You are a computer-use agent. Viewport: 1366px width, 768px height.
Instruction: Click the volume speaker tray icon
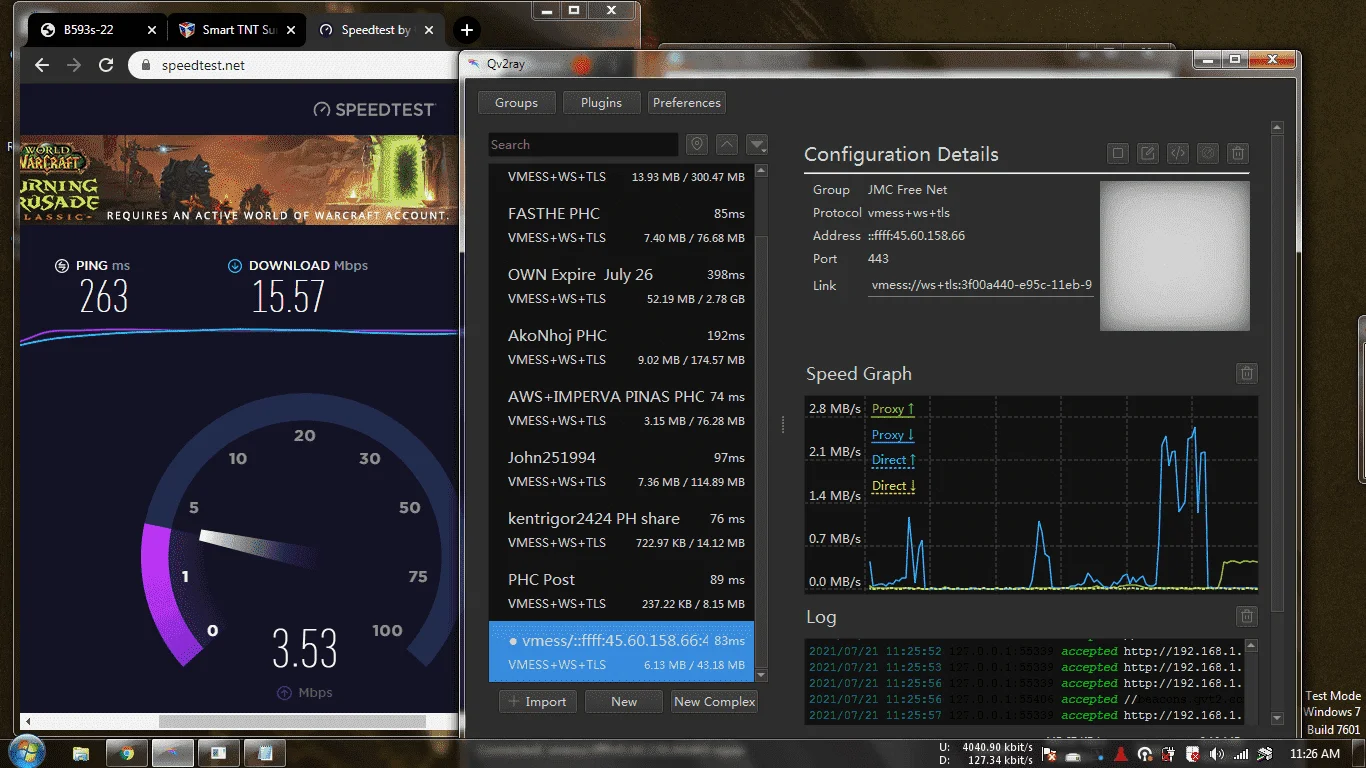click(x=1217, y=754)
